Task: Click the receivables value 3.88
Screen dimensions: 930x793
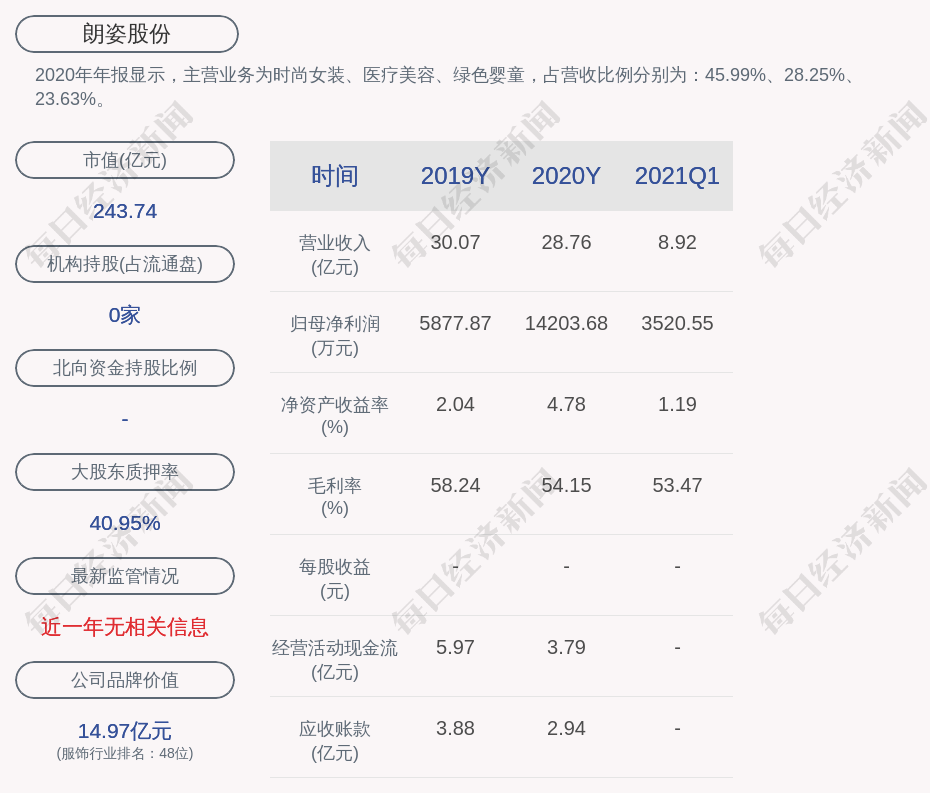Action: pyautogui.click(x=455, y=728)
